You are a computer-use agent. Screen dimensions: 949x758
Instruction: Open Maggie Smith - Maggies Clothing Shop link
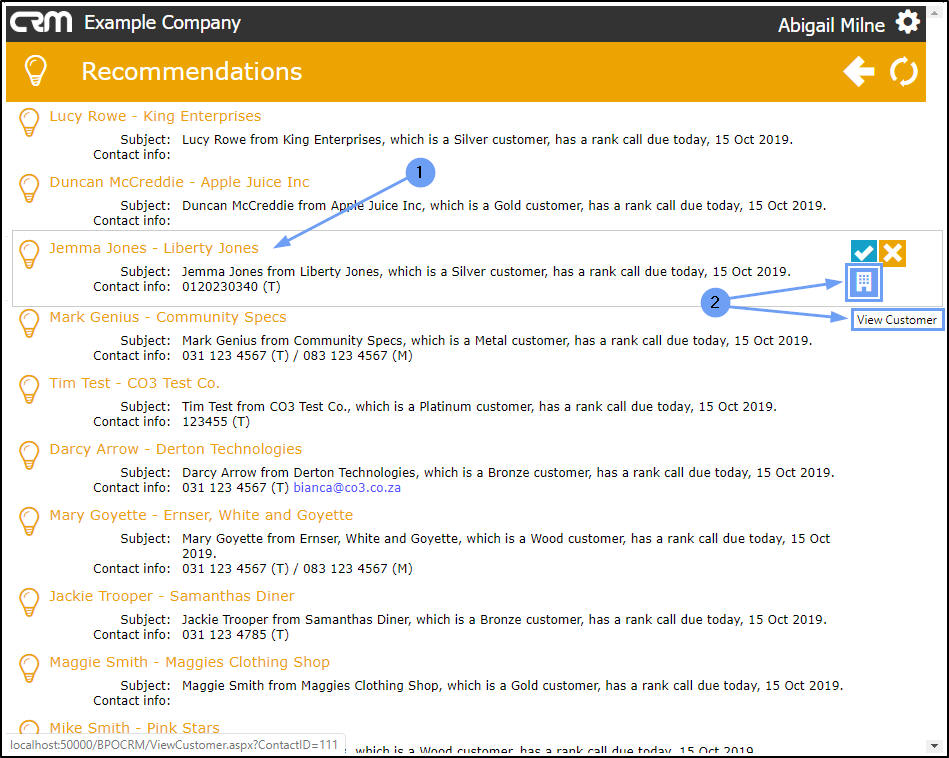189,662
